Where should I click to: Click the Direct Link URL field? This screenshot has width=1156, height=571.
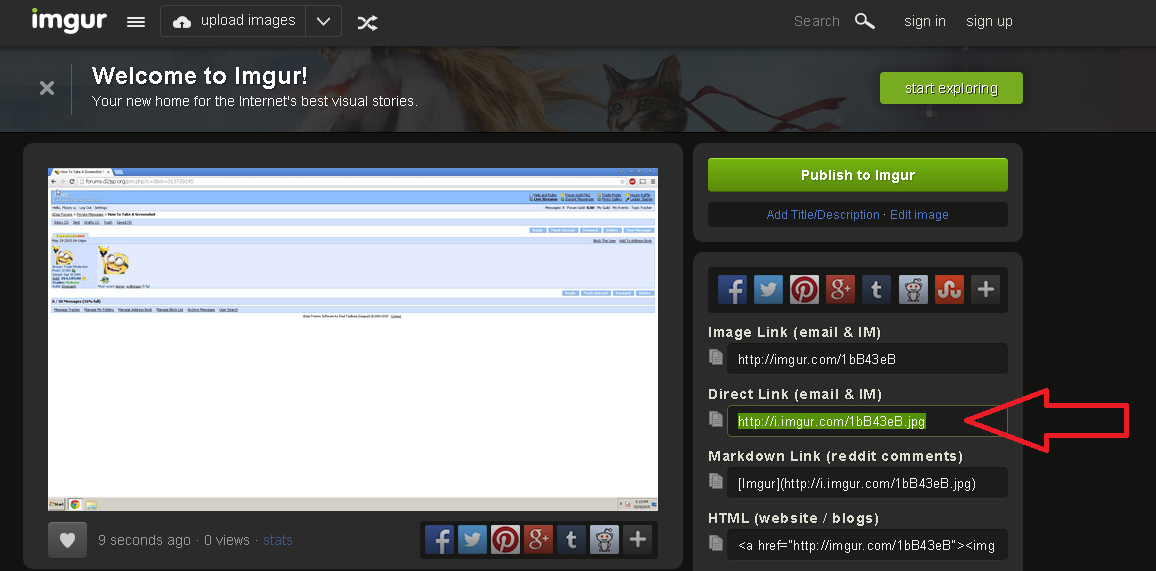(867, 421)
